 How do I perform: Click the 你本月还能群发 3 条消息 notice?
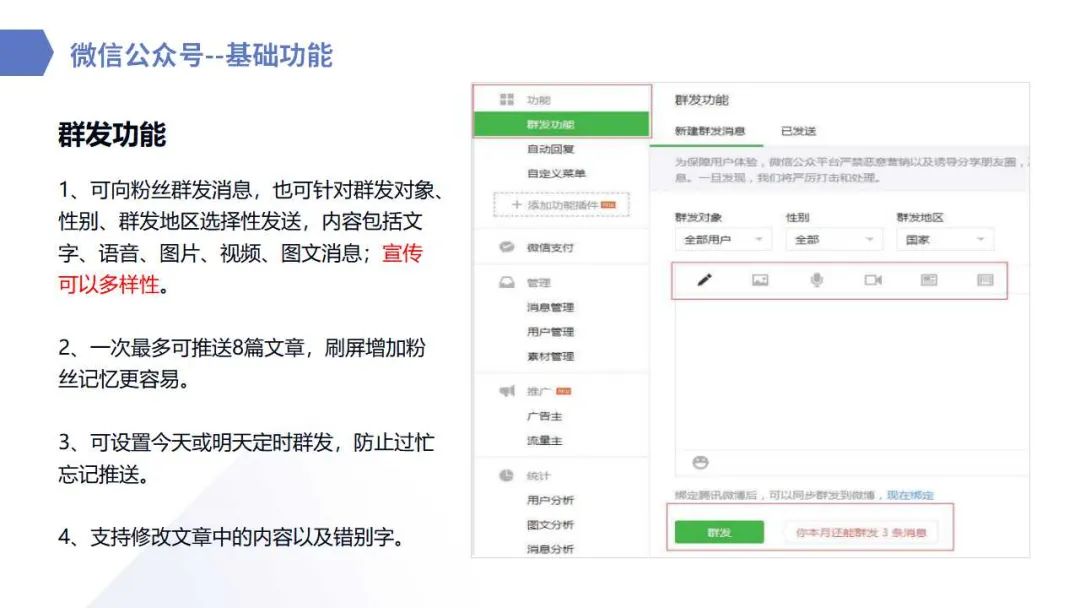[x=861, y=532]
